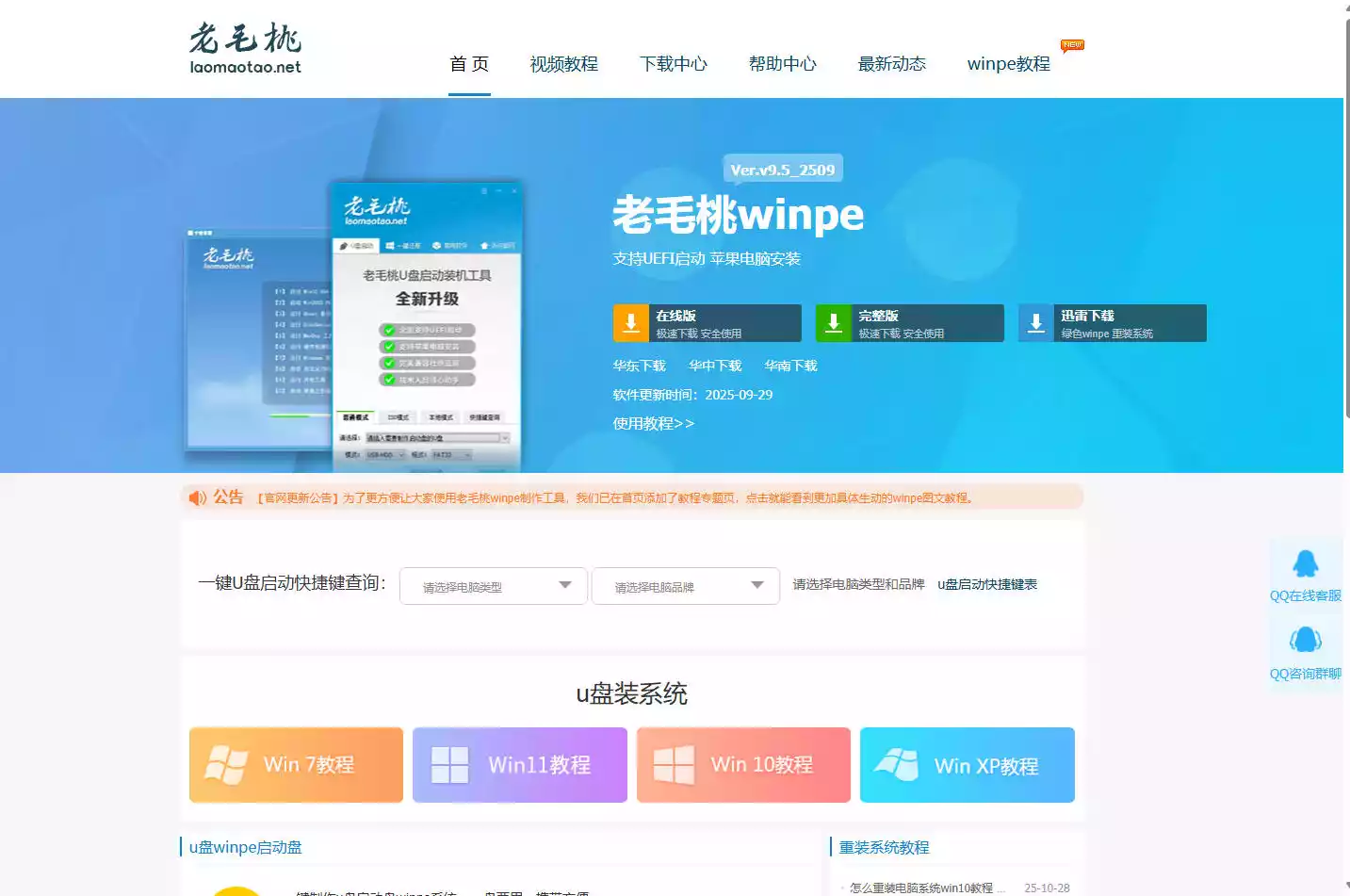Open the 首页 nav tab
The image size is (1350, 896).
pos(469,64)
